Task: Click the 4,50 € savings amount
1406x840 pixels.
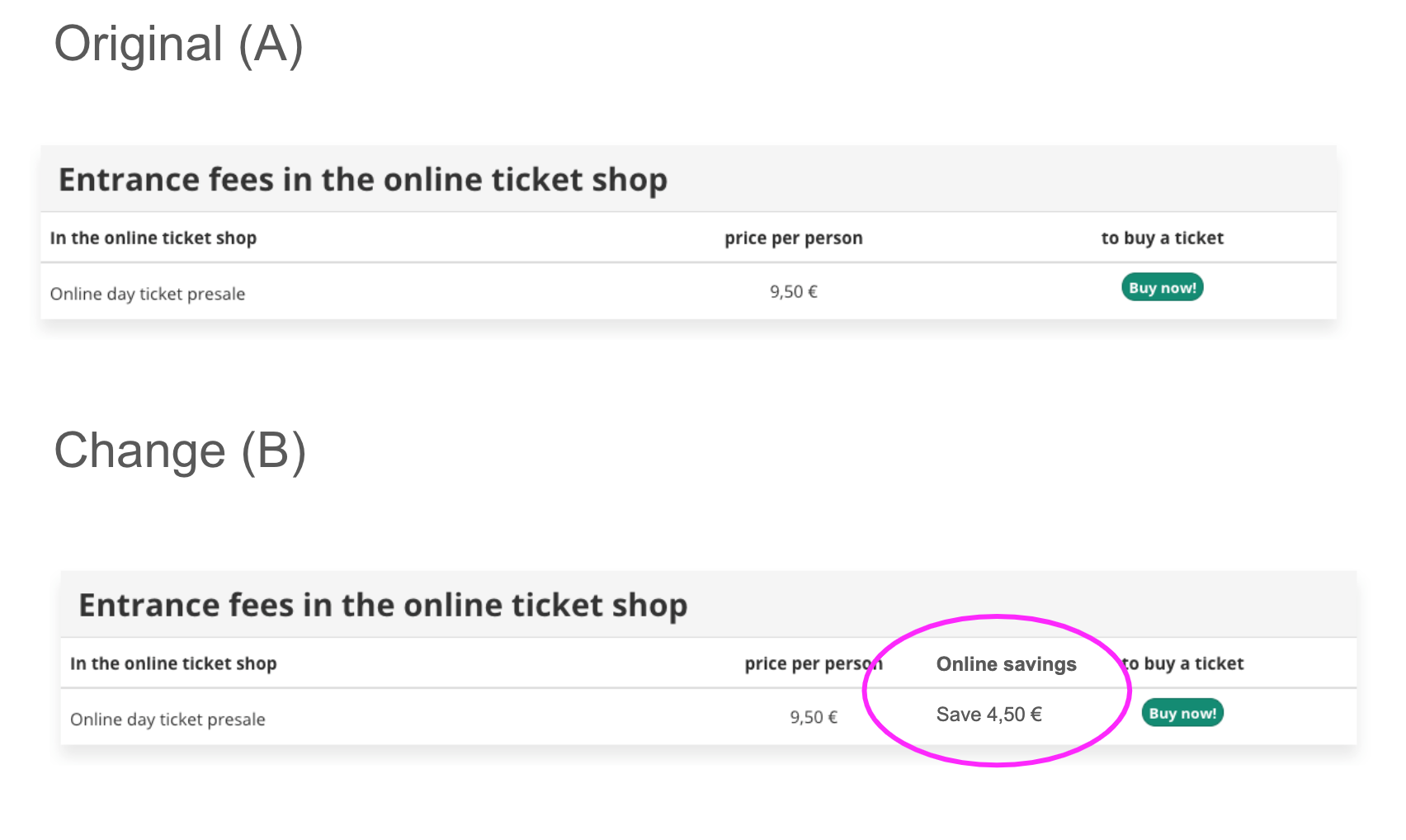Action: click(x=1014, y=715)
